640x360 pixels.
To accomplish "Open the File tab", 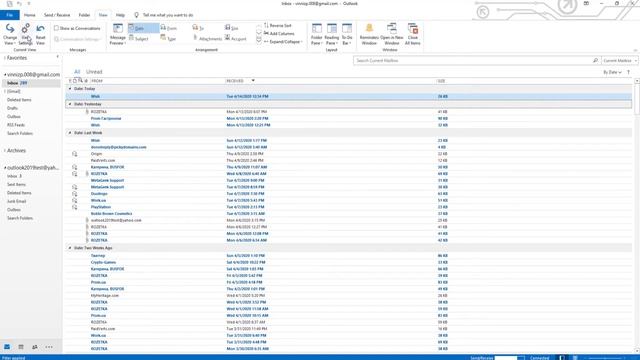I will (10, 15).
